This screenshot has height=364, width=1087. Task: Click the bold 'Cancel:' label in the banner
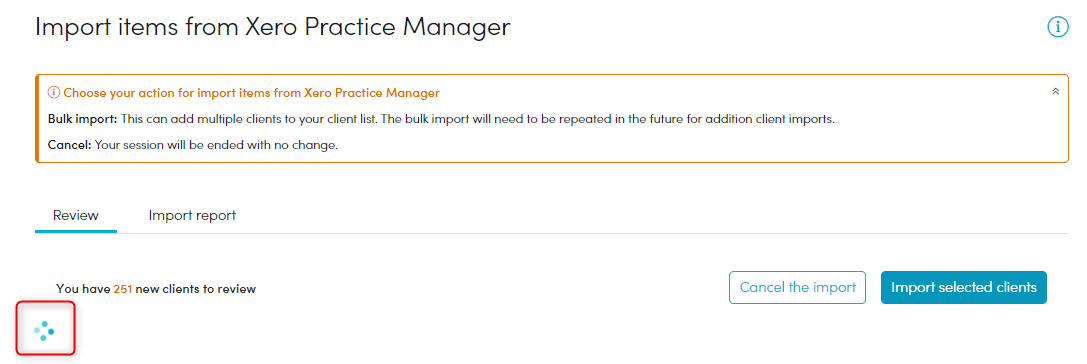click(69, 146)
